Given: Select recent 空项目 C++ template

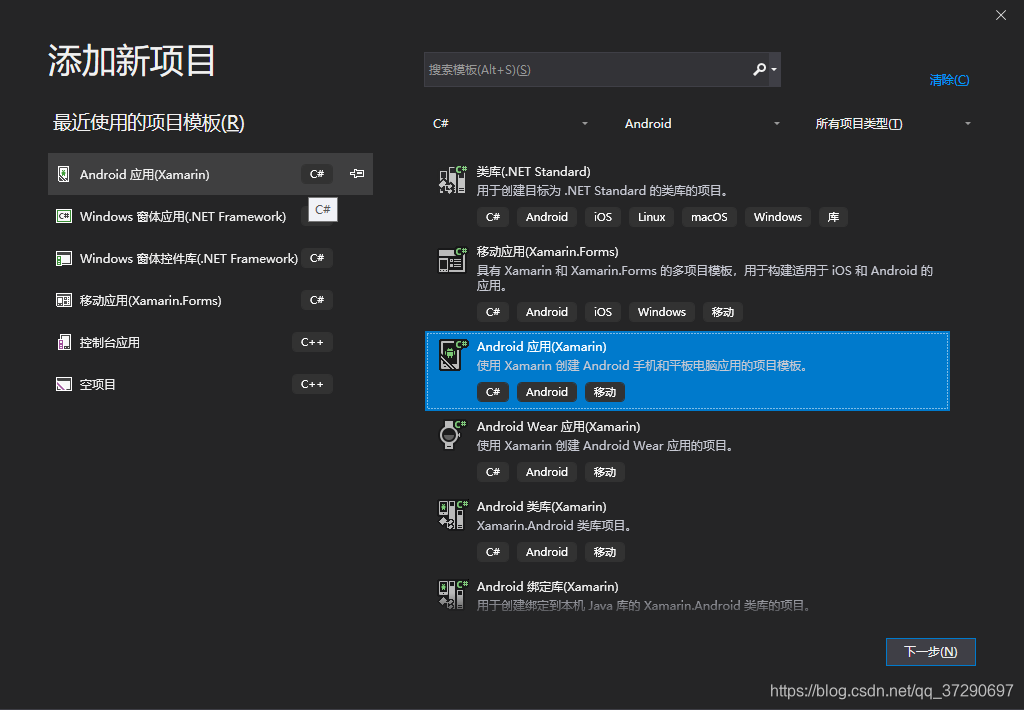Looking at the screenshot, I should point(210,384).
